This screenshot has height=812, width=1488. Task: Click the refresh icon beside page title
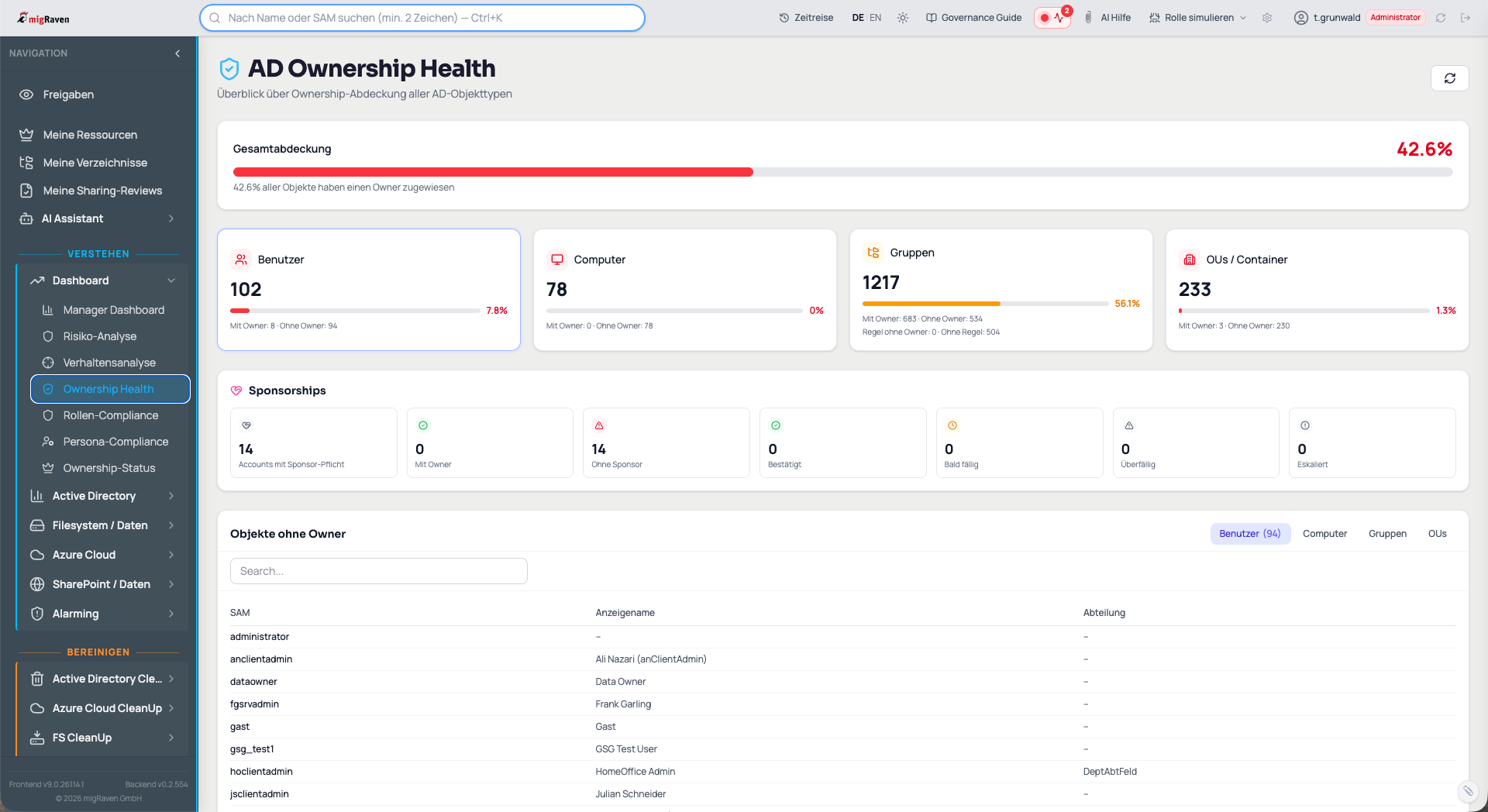click(1449, 78)
